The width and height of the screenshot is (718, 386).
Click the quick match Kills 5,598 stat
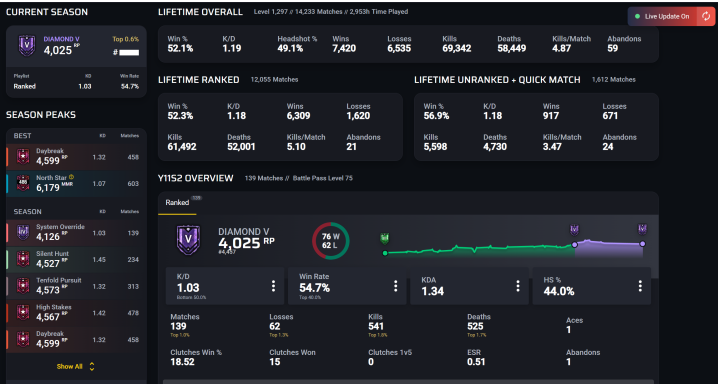click(x=435, y=142)
